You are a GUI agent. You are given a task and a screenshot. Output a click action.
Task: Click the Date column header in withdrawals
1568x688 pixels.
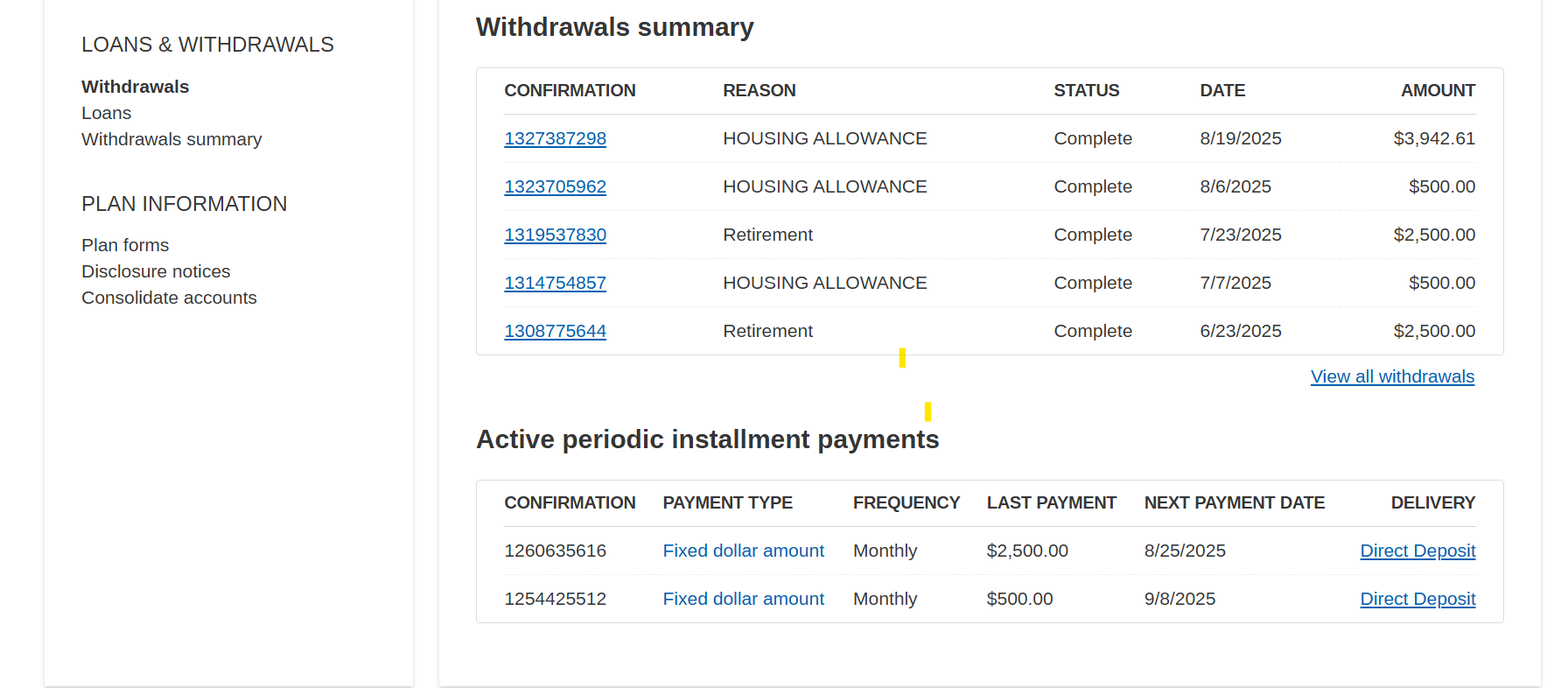(1221, 90)
